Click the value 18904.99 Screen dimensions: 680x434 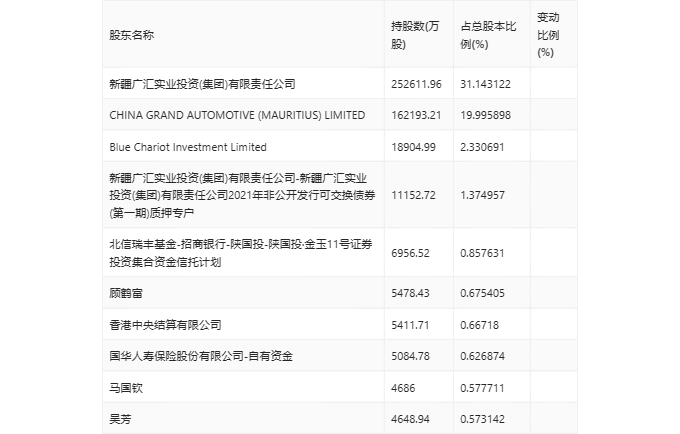click(413, 147)
